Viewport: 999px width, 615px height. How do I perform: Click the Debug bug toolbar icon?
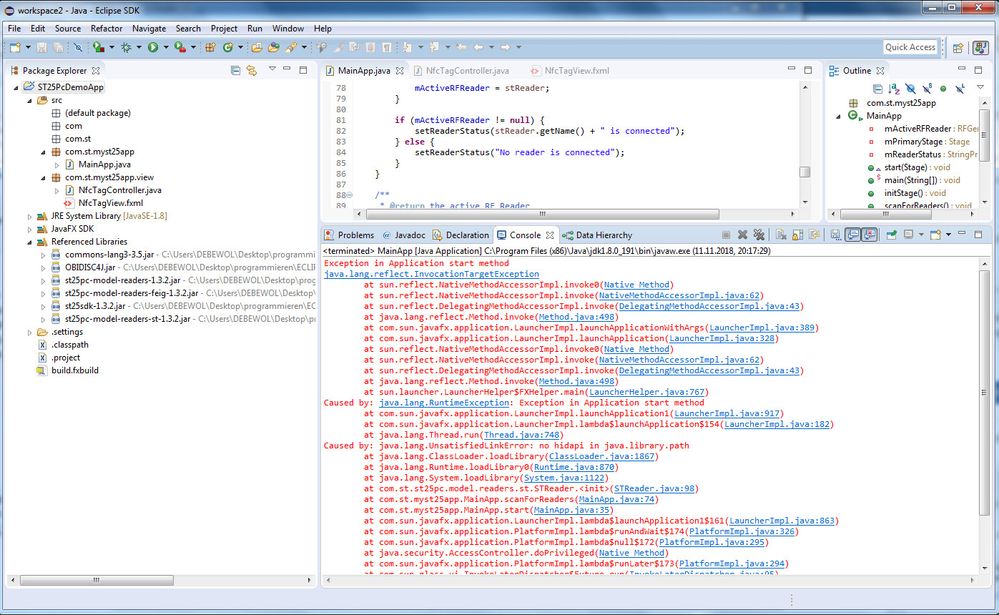126,47
